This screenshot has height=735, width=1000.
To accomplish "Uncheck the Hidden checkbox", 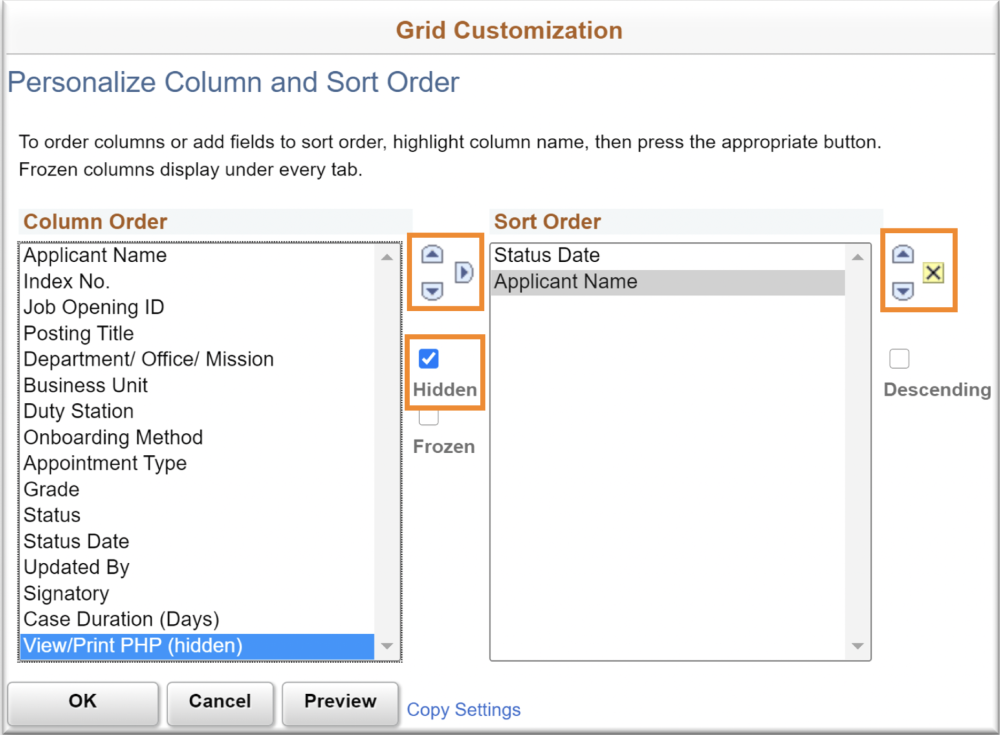I will coord(429,359).
